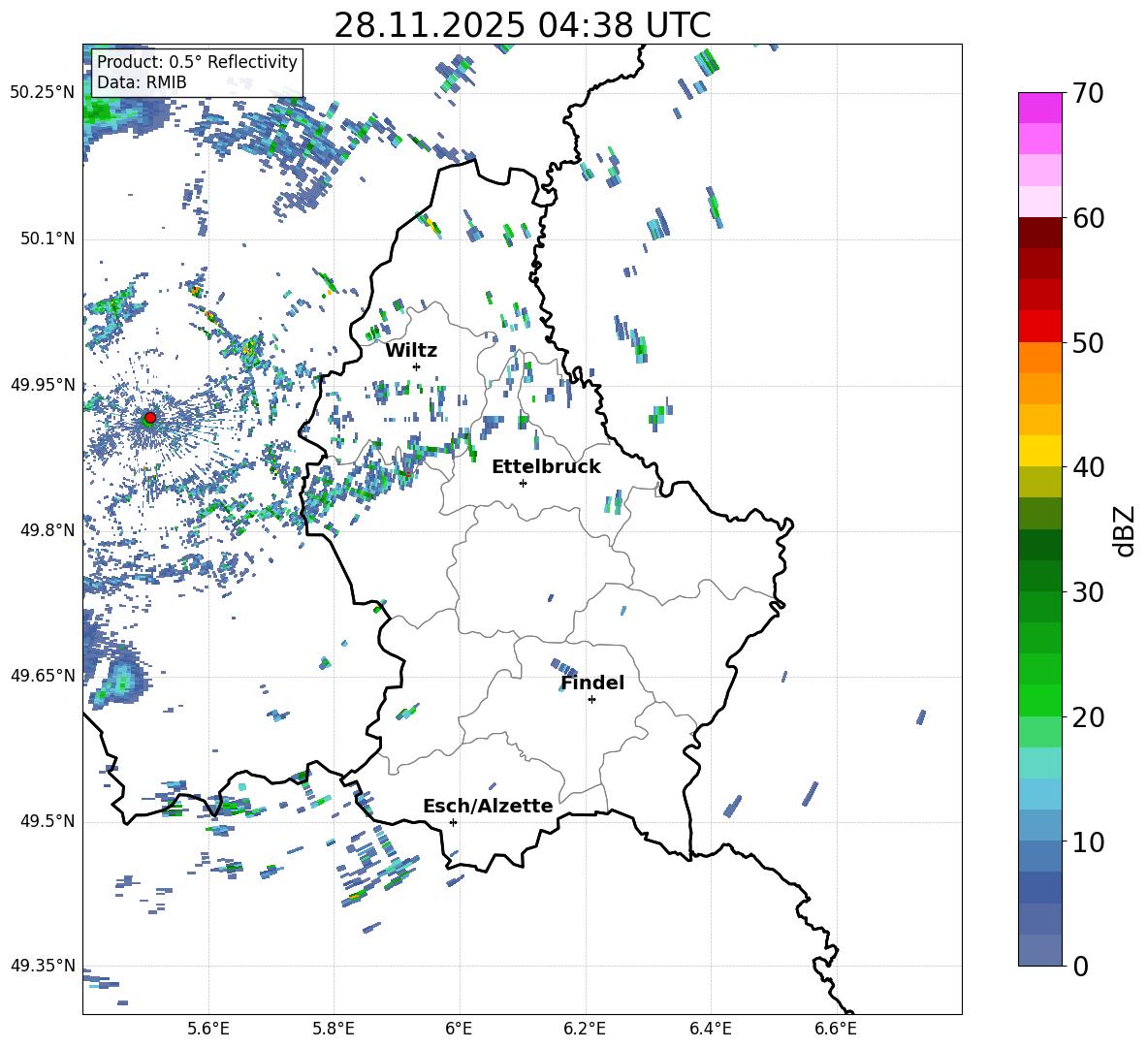Viewport: 1148px width, 1048px height.
Task: Click the 20 tick on colorbar
Action: [1087, 717]
